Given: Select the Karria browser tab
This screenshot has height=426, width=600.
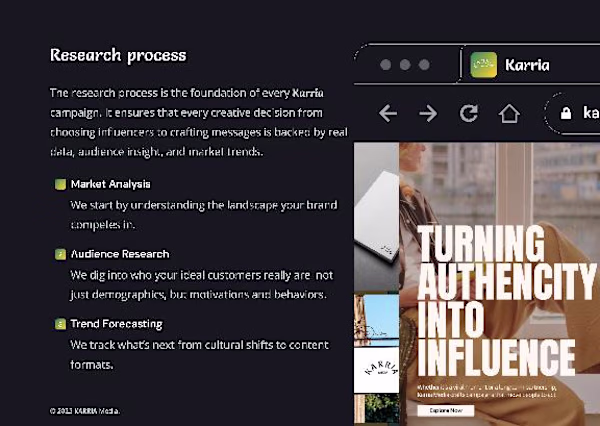Looking at the screenshot, I should click(x=530, y=64).
